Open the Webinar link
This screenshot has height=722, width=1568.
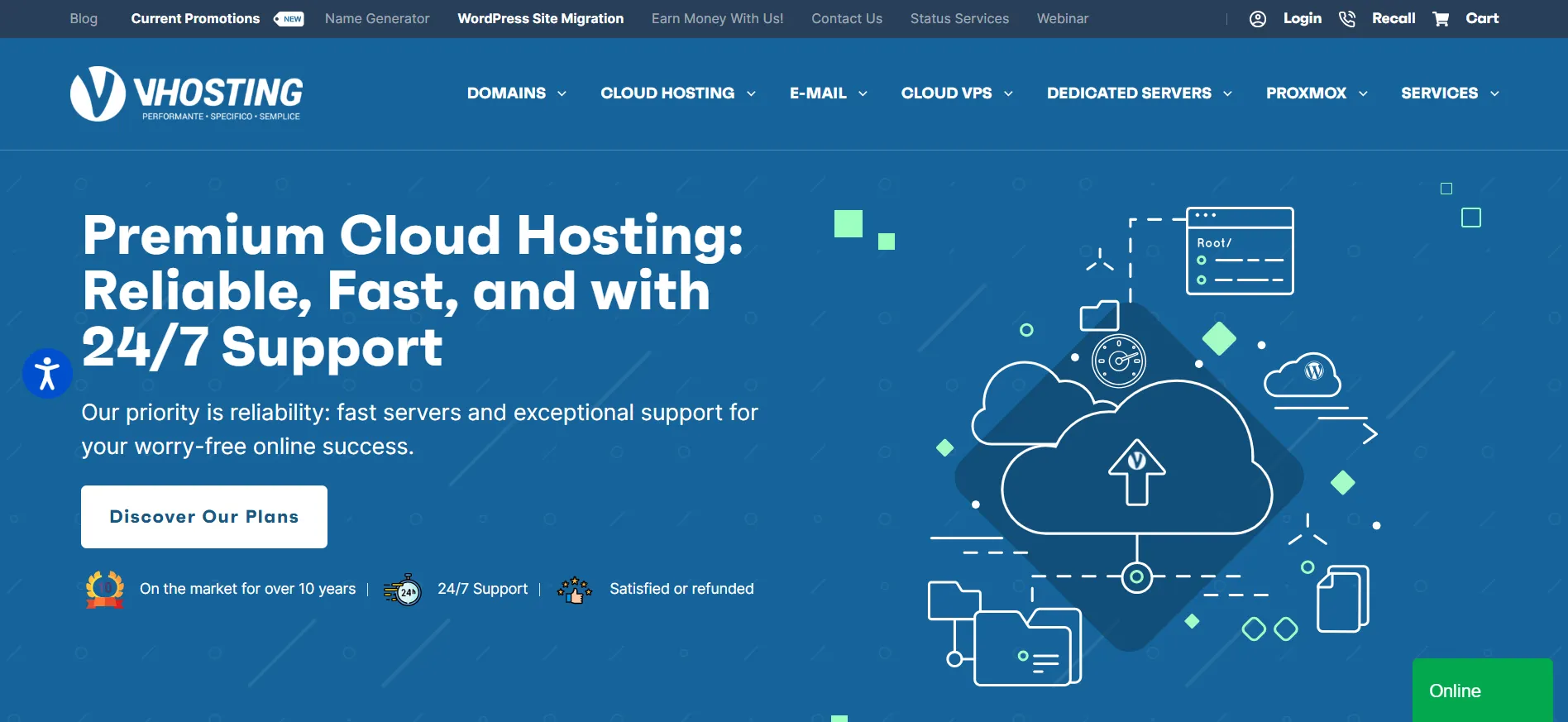[1063, 19]
